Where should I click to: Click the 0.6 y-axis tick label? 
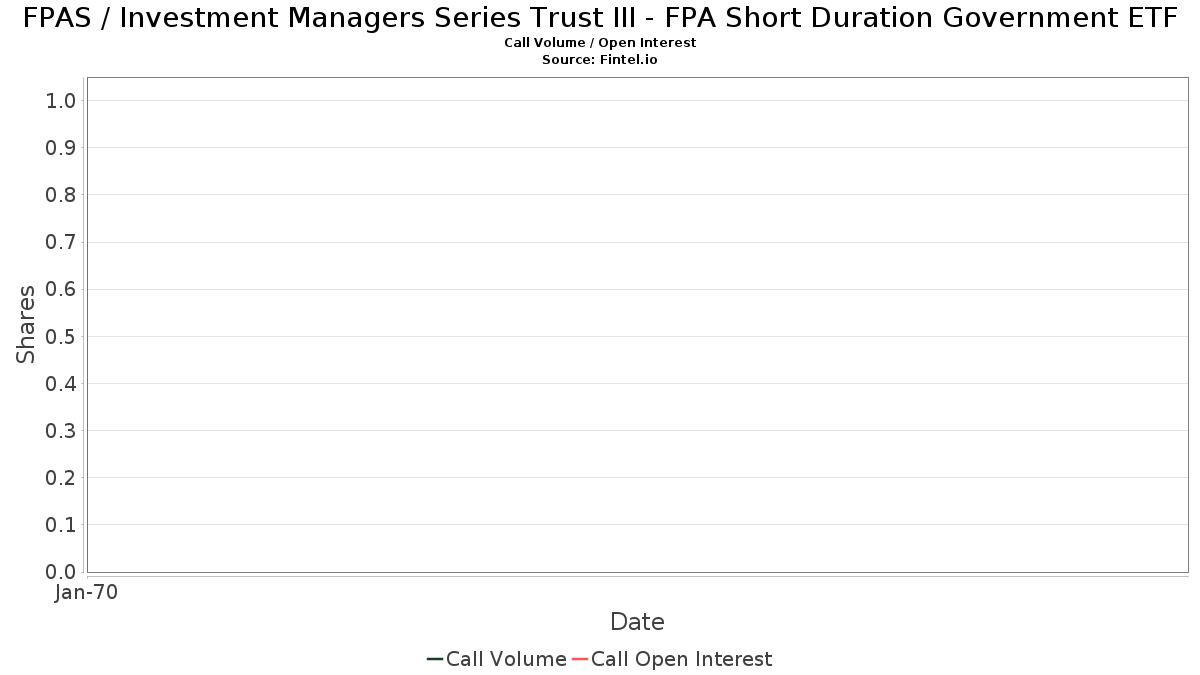[61, 289]
